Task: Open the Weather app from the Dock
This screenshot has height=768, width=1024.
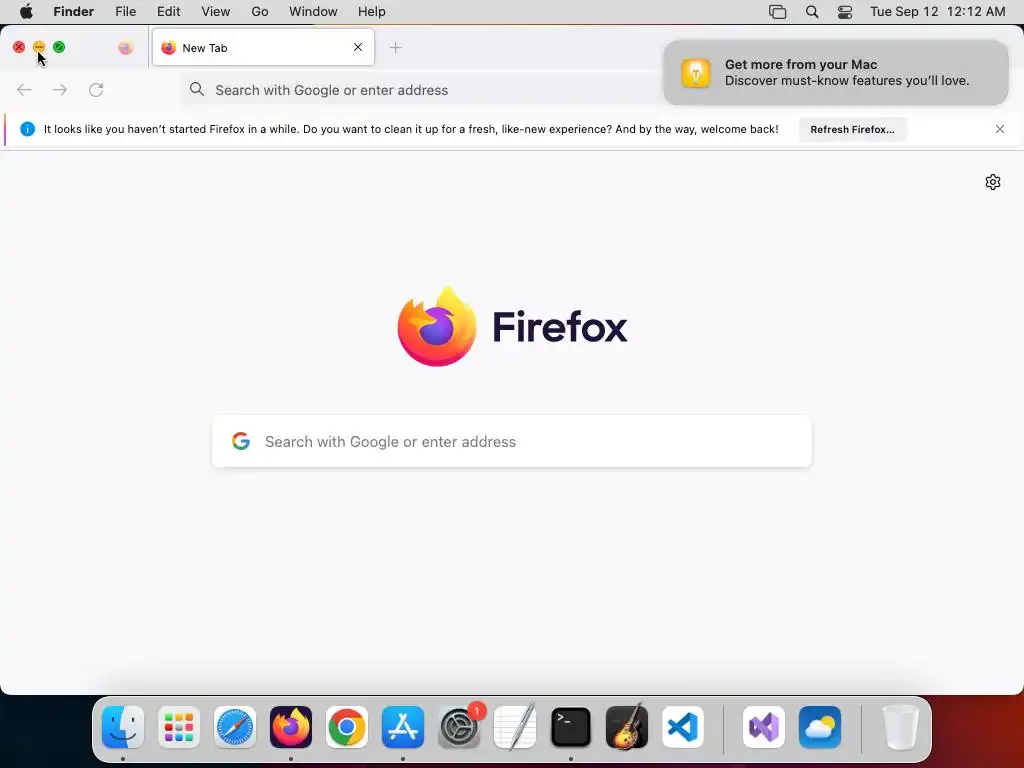Action: (820, 727)
